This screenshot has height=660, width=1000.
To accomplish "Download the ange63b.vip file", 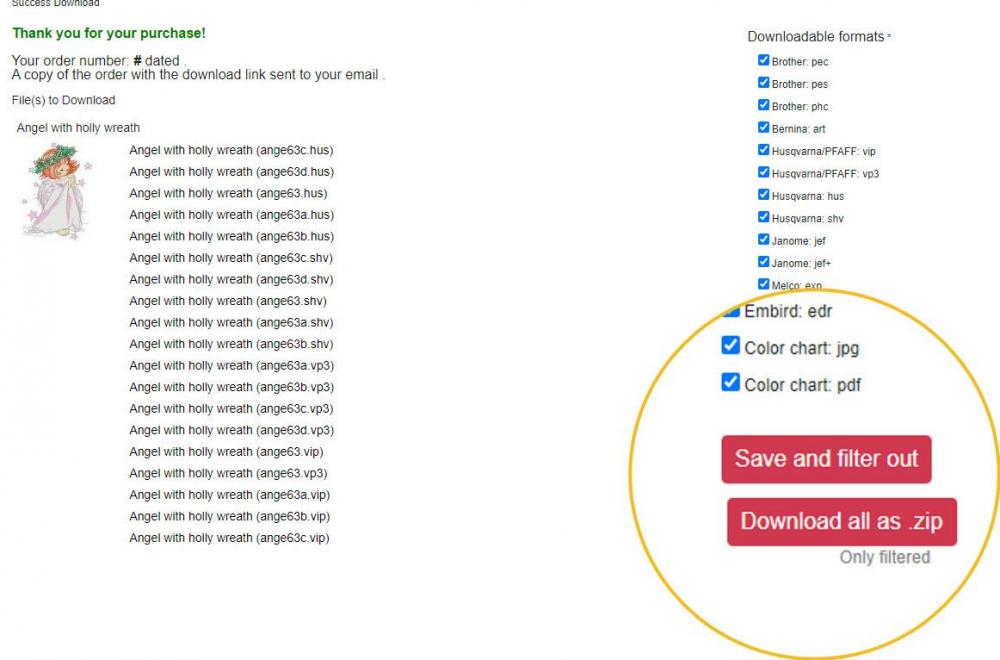I will 230,517.
